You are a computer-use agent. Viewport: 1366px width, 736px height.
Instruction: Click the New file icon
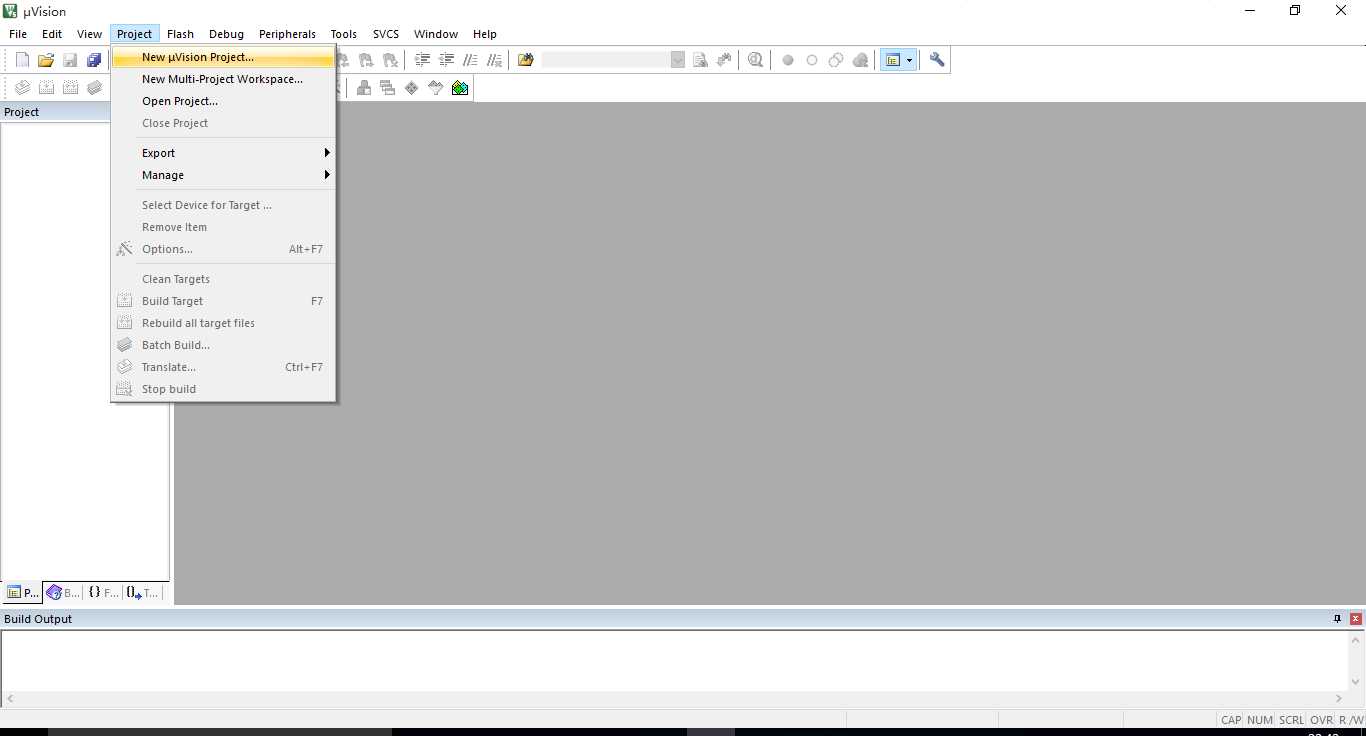22,60
